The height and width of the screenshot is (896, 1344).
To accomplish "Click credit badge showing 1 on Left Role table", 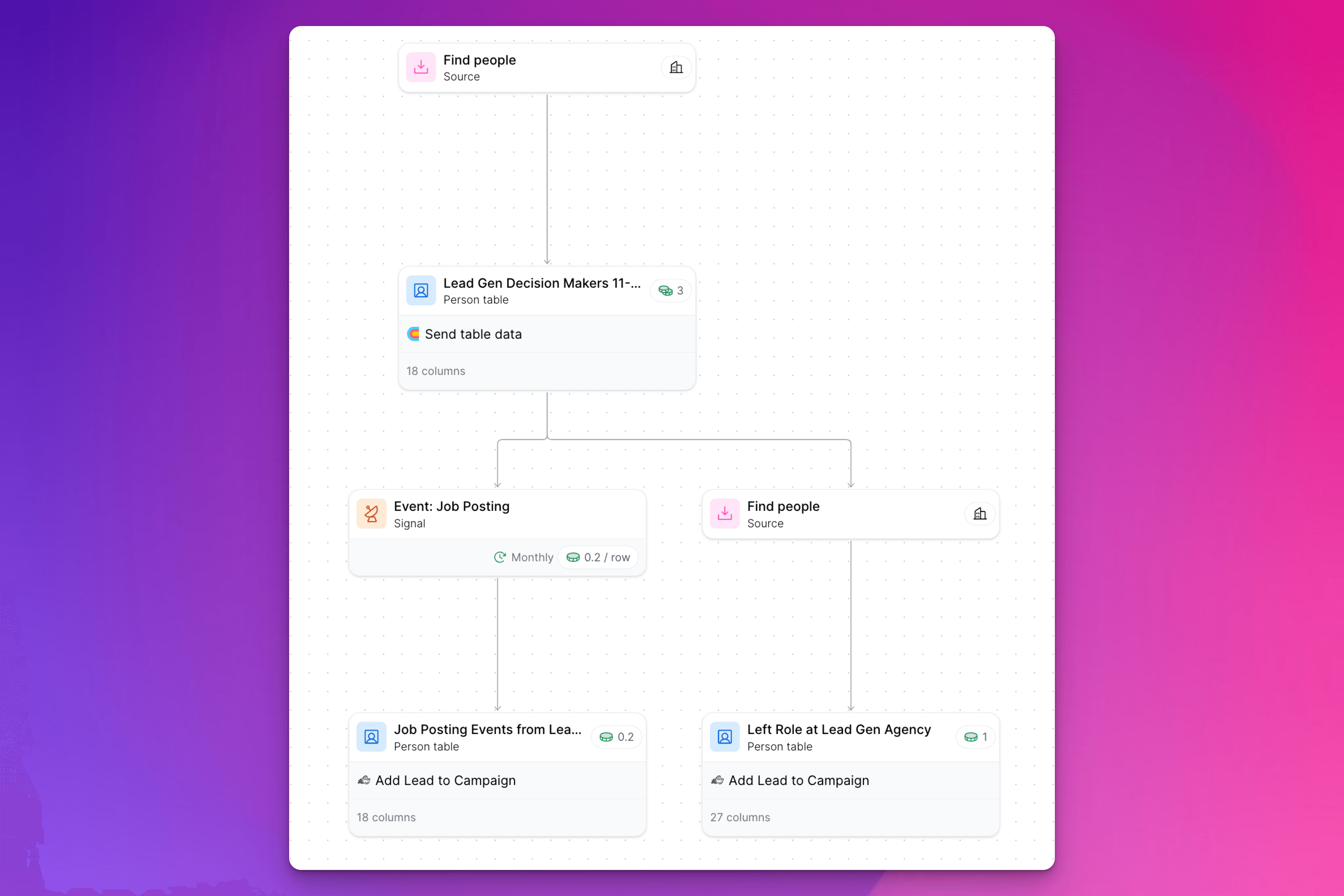I will tap(975, 737).
